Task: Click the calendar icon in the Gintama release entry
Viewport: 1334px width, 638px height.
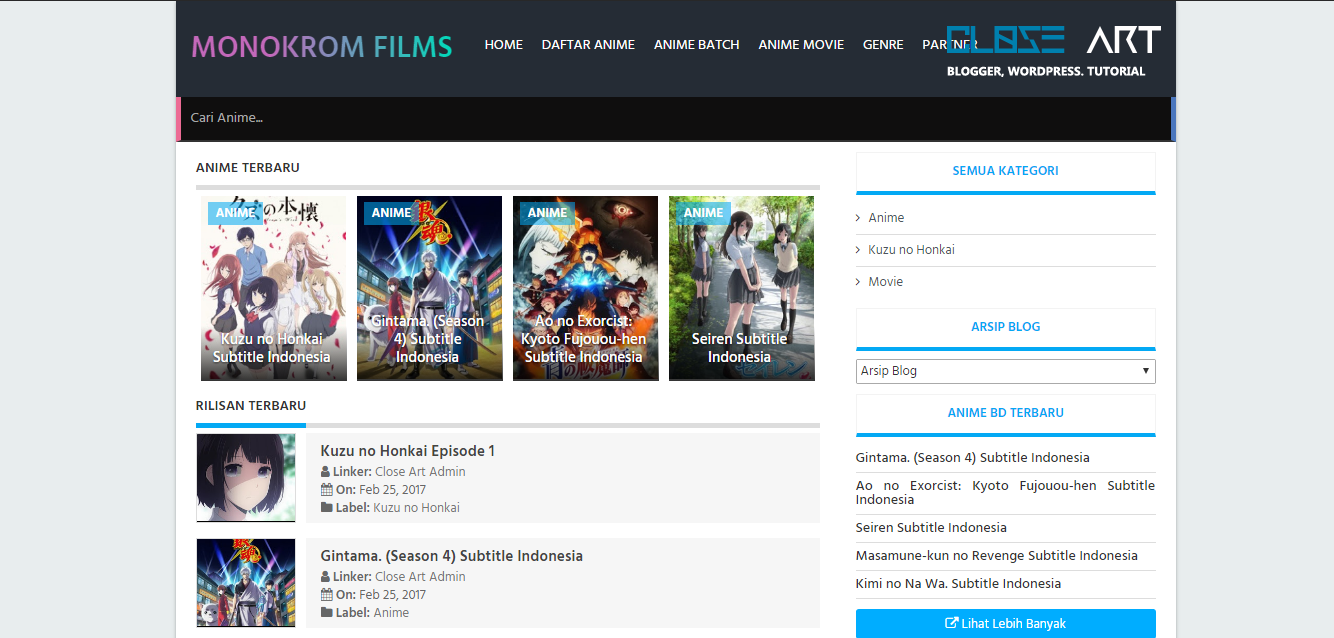Action: [326, 595]
